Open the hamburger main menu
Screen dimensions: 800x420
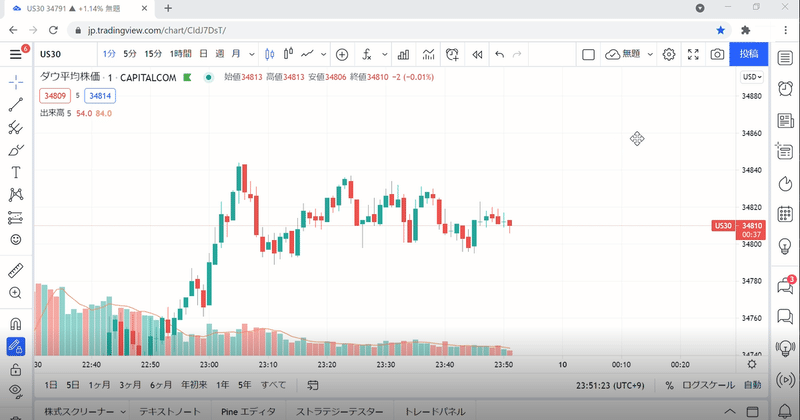pyautogui.click(x=16, y=54)
